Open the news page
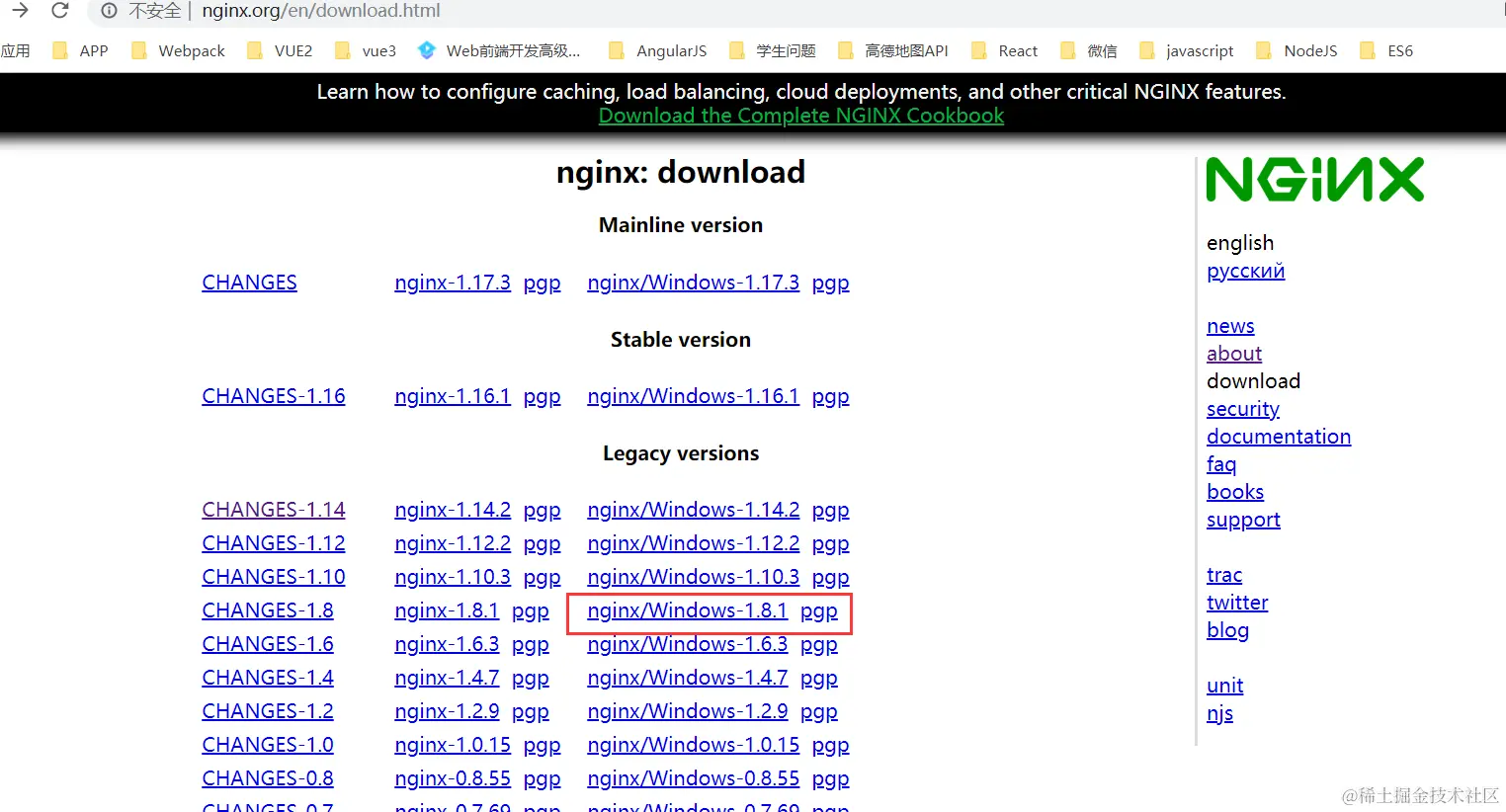This screenshot has width=1506, height=812. pyautogui.click(x=1230, y=326)
